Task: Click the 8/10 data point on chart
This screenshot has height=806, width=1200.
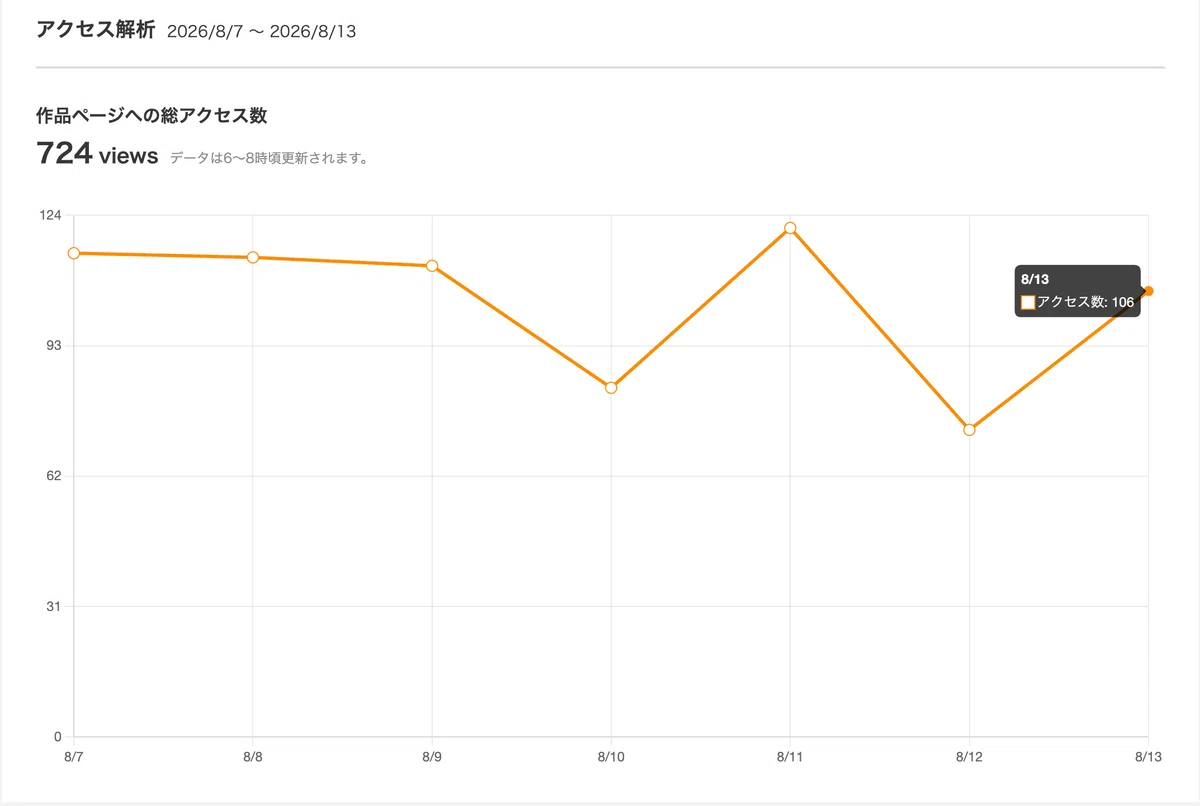Action: coord(611,387)
